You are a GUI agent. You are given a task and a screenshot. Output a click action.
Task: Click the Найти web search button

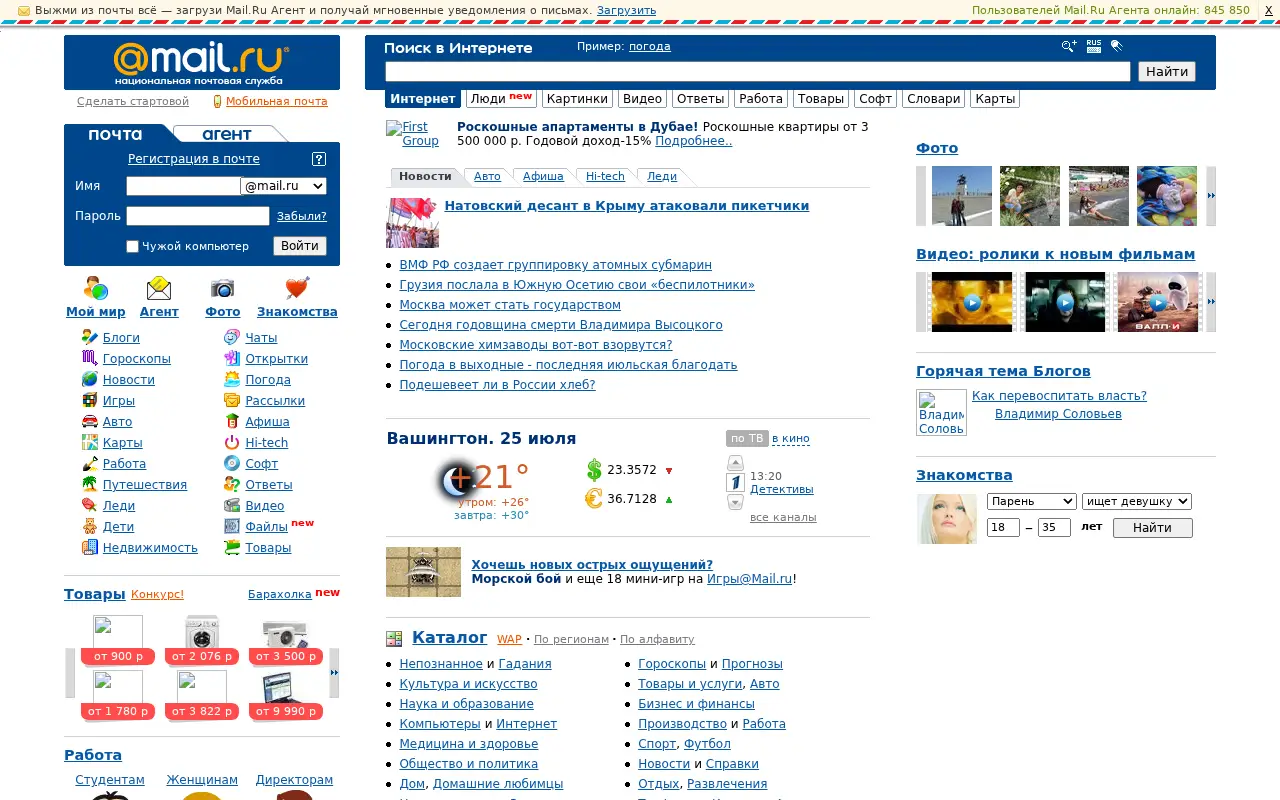pyautogui.click(x=1167, y=71)
